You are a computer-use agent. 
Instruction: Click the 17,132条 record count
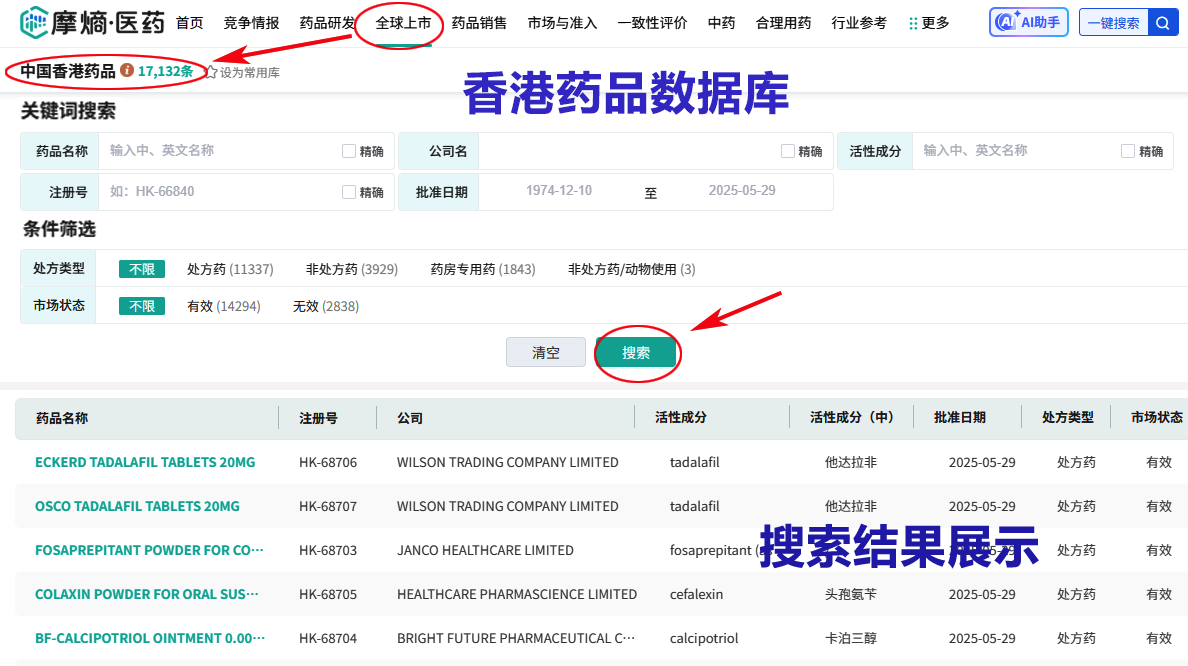point(165,71)
